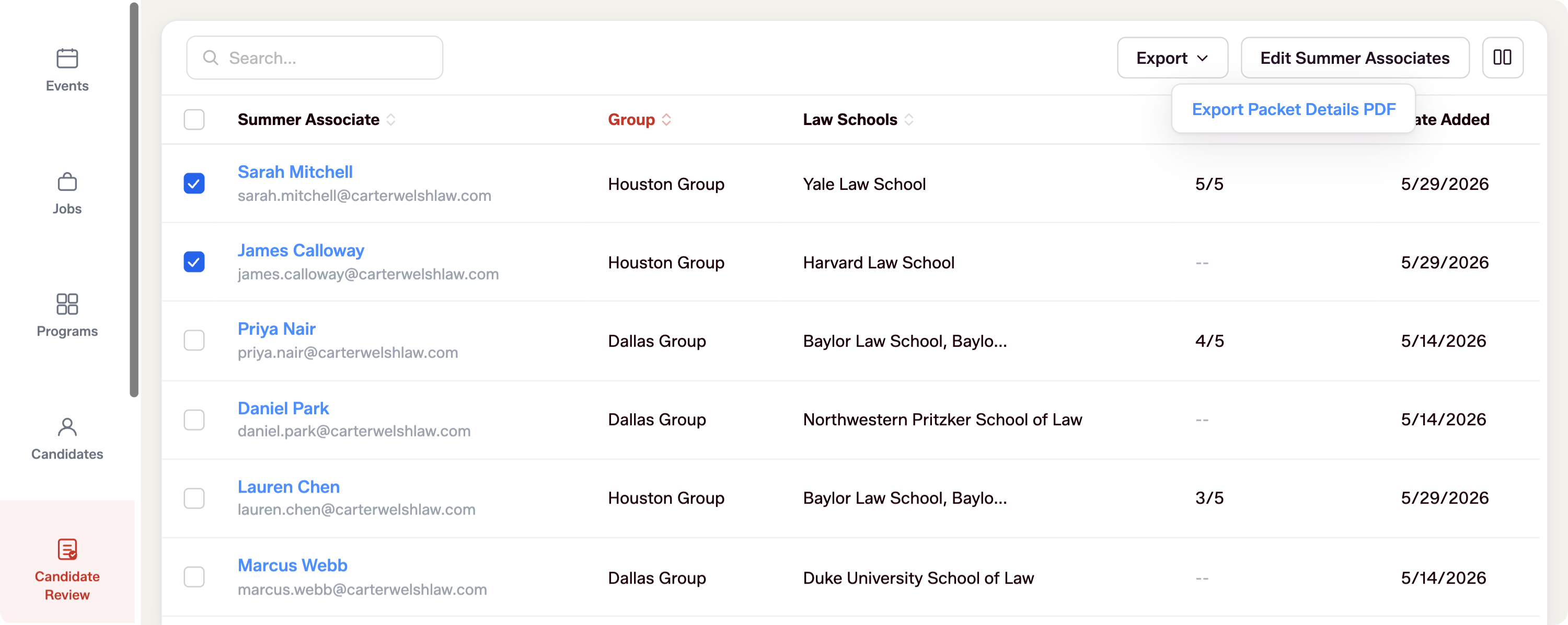Sort by Group column arrows

[x=666, y=119]
